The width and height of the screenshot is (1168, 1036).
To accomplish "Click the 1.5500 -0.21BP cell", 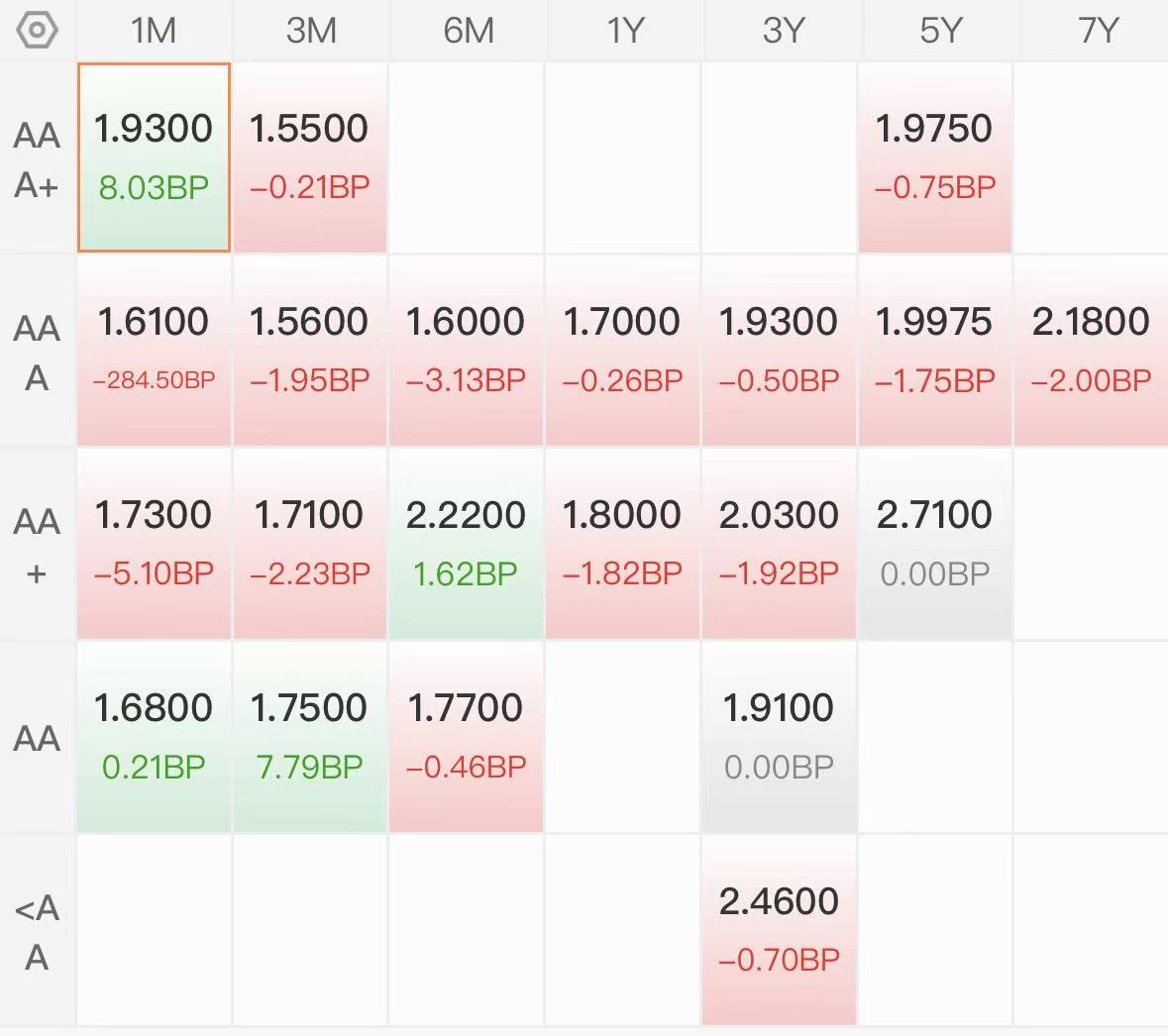I will (x=309, y=157).
